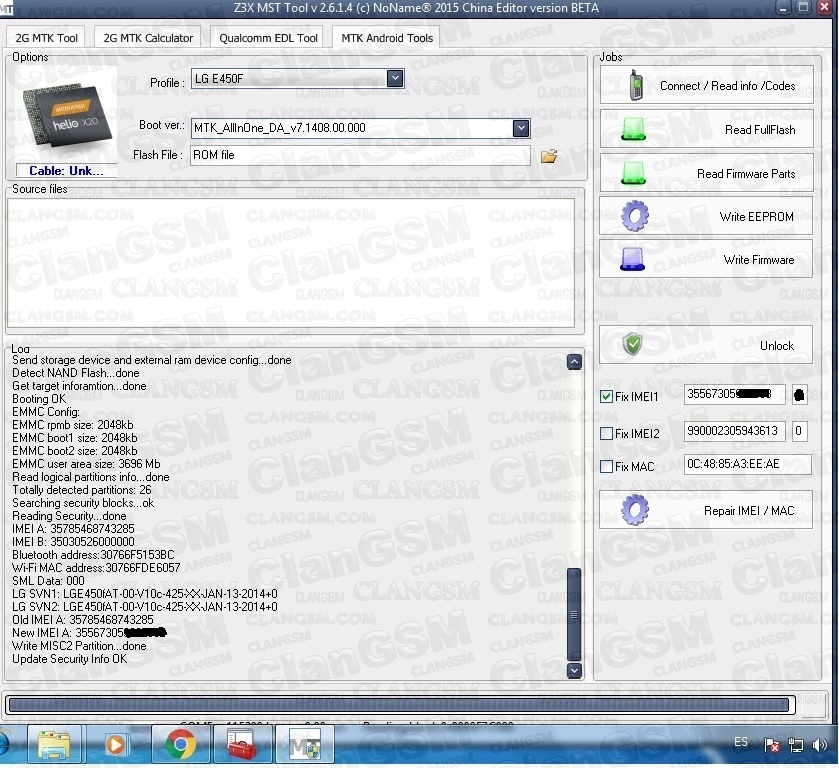The image size is (839, 768).
Task: Click 'EMMC rpmb size: 2048kb' log line
Action: (x=73, y=425)
